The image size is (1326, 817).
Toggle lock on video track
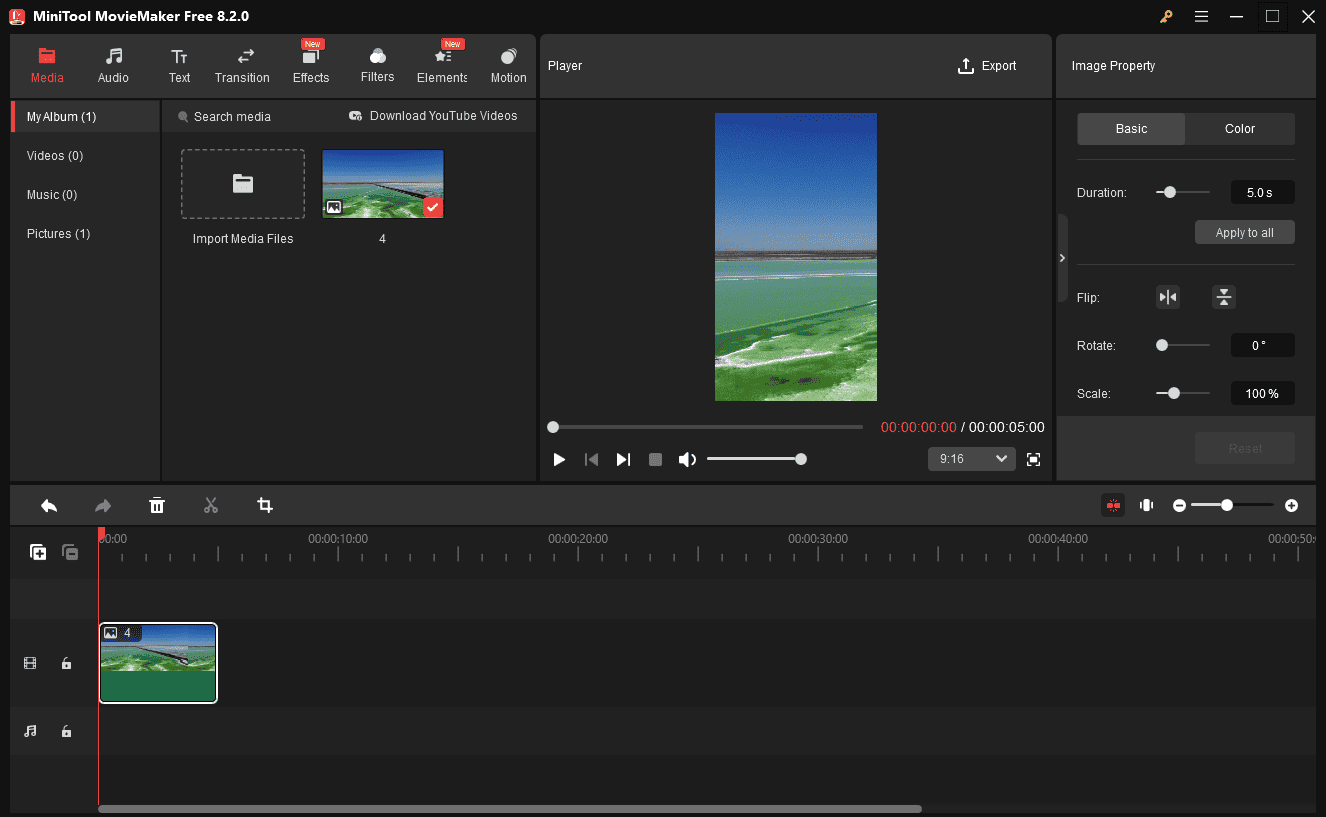(x=66, y=663)
